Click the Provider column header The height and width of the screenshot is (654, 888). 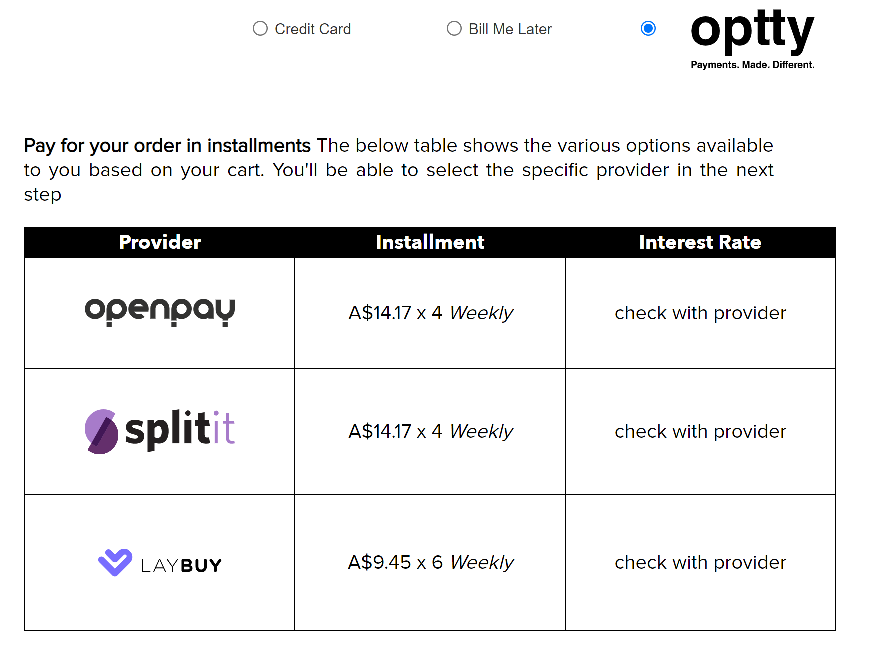coord(160,242)
